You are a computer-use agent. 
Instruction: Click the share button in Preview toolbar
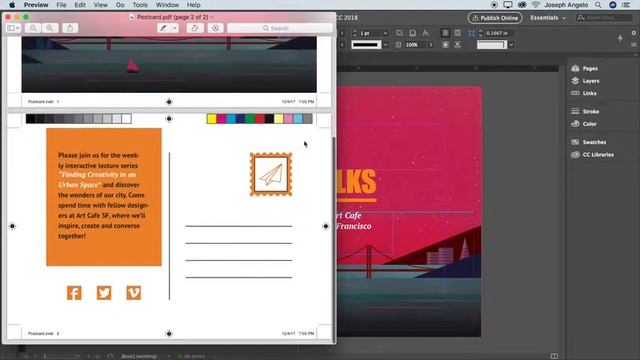[x=70, y=28]
